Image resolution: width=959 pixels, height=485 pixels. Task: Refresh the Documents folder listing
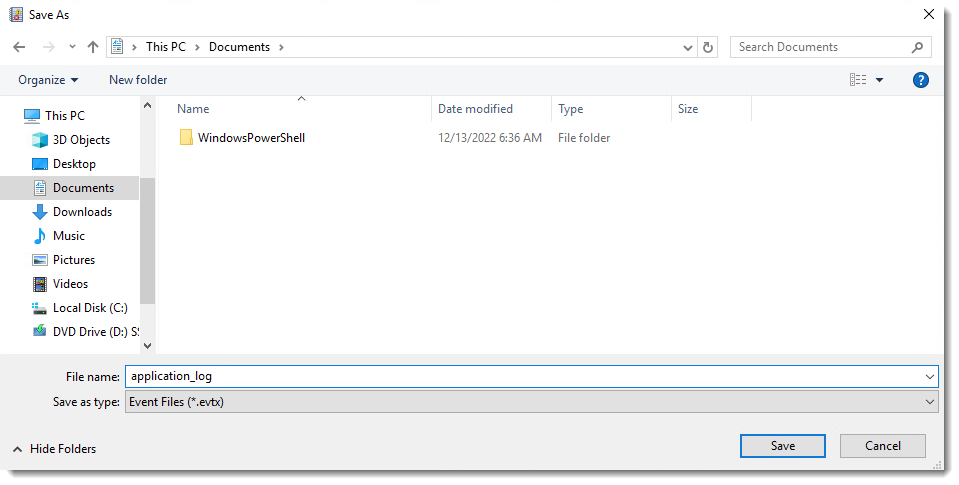click(708, 47)
